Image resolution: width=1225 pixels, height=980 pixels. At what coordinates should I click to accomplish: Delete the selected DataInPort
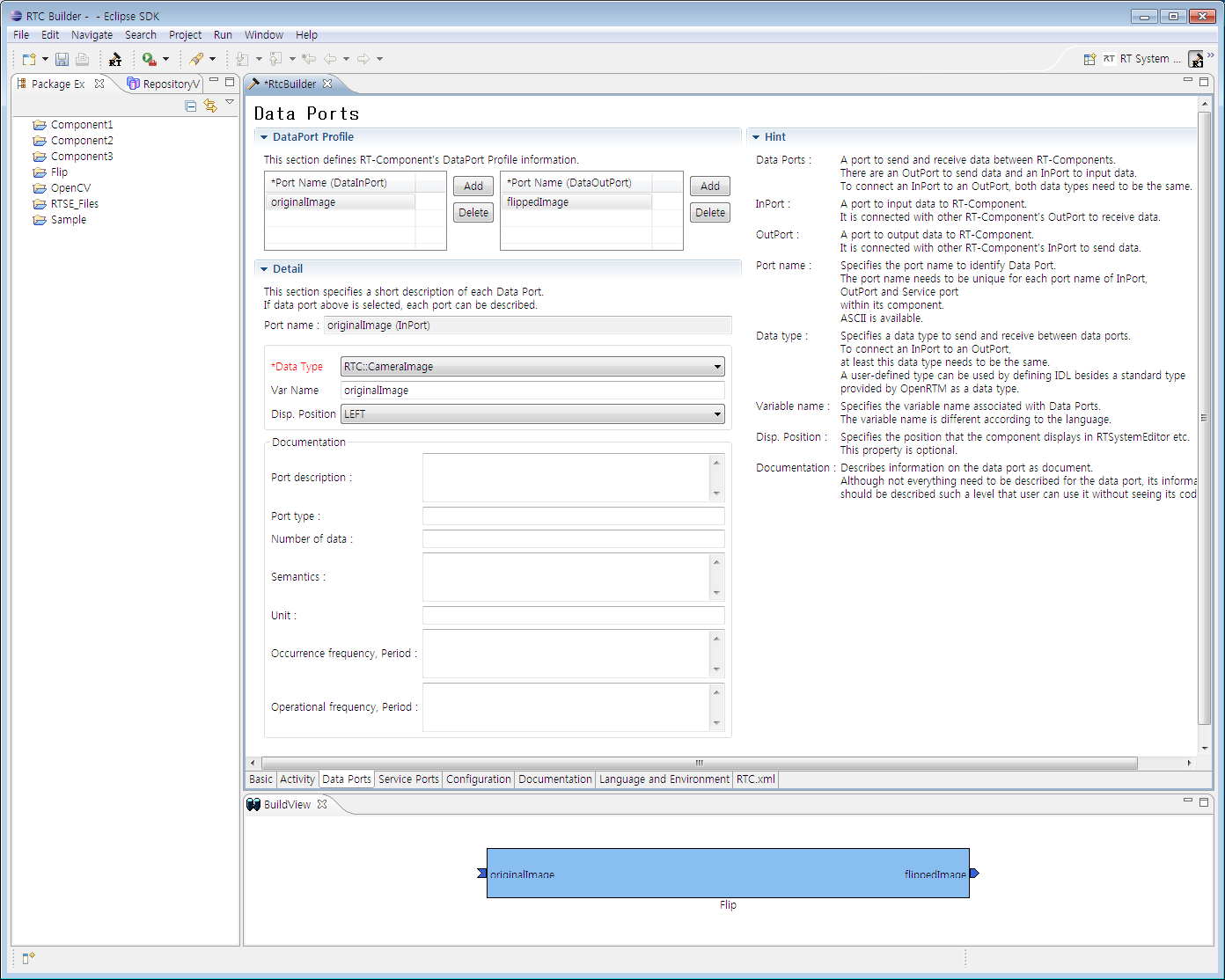[x=473, y=213]
